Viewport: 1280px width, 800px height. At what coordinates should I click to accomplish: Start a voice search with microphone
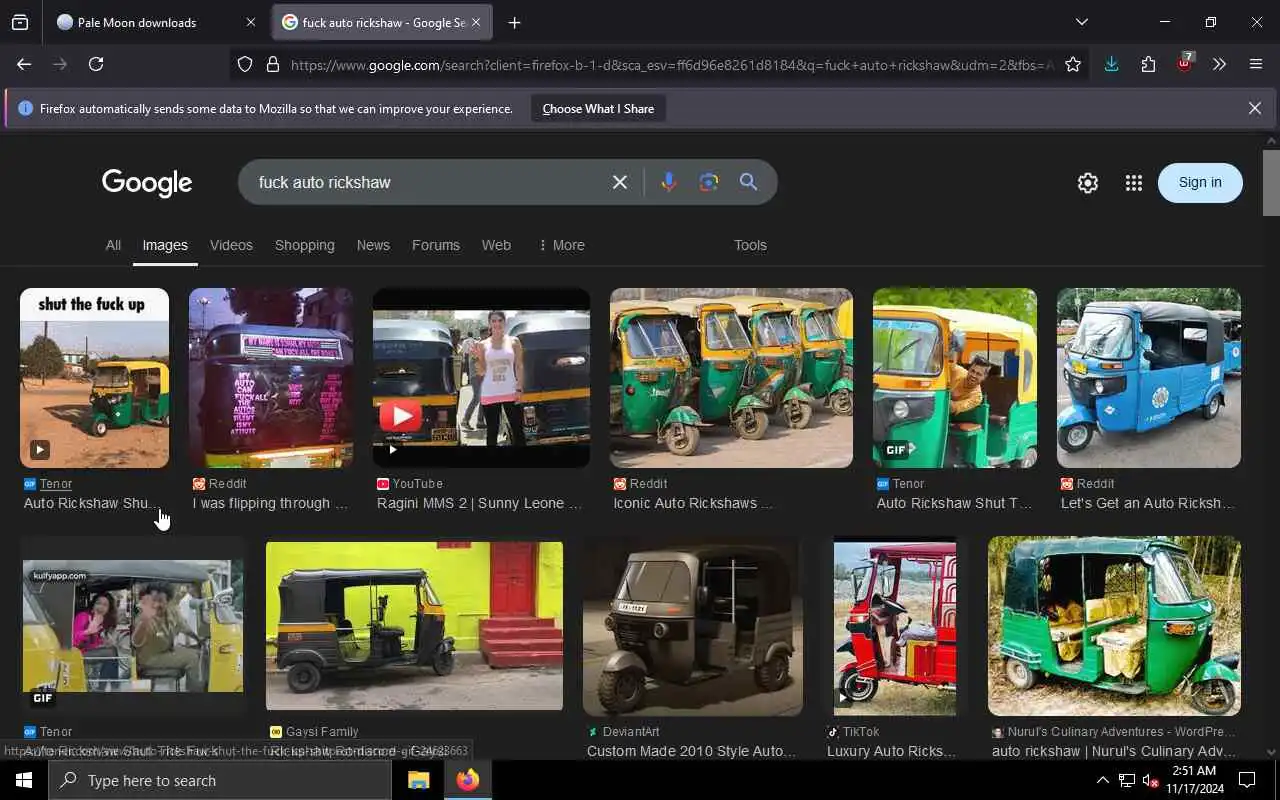point(668,182)
